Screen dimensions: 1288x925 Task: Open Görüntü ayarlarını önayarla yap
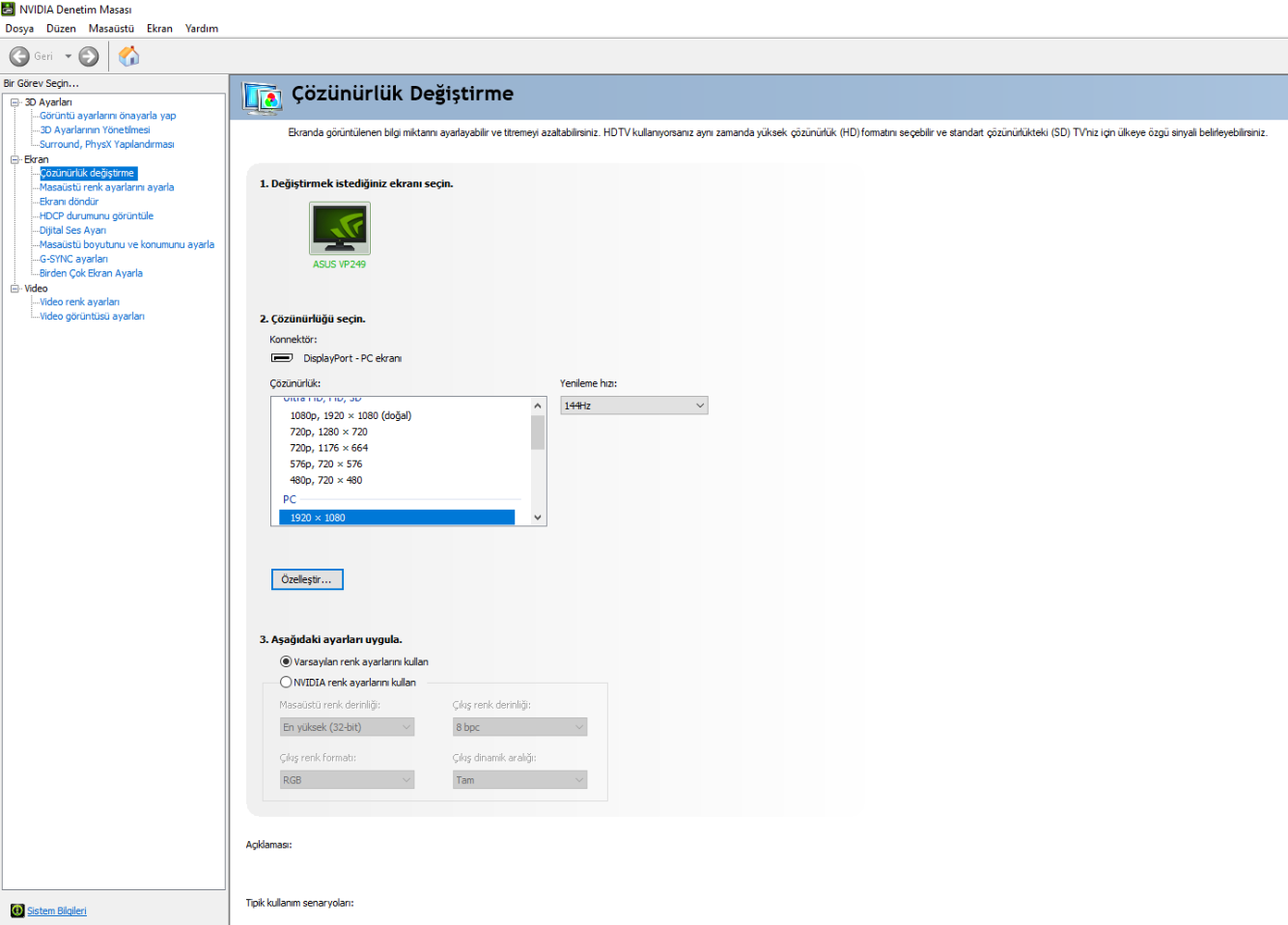107,116
